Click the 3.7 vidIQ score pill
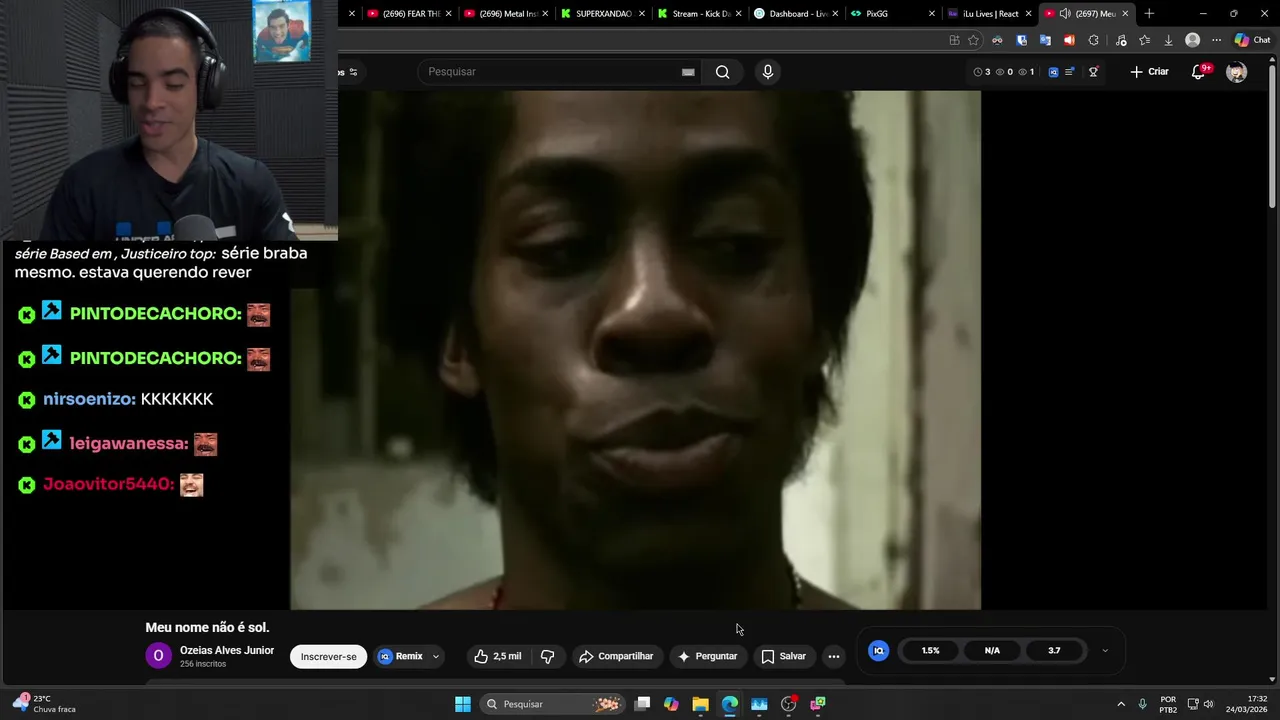Image resolution: width=1280 pixels, height=720 pixels. (1054, 651)
